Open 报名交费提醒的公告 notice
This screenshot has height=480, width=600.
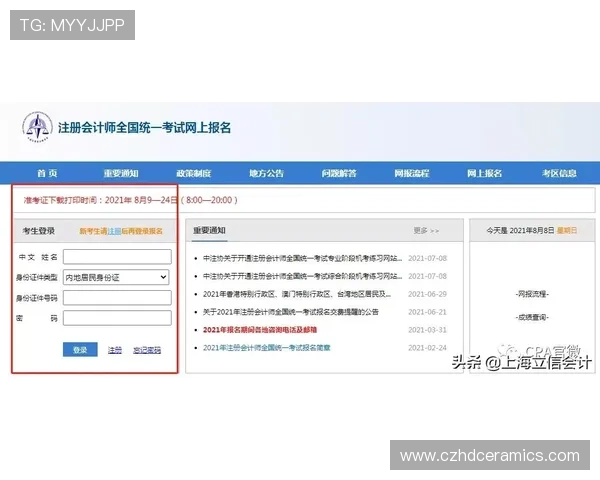[x=290, y=312]
